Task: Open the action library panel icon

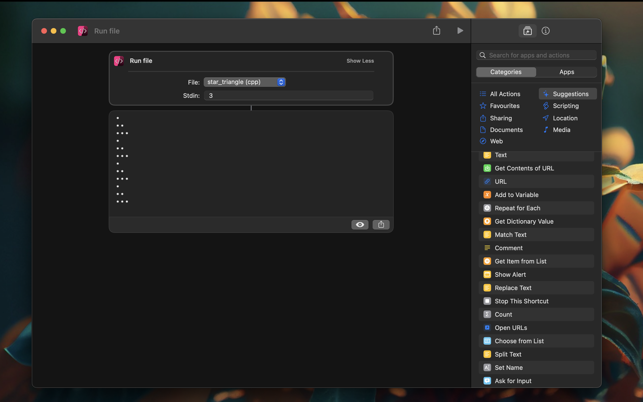Action: pos(528,31)
